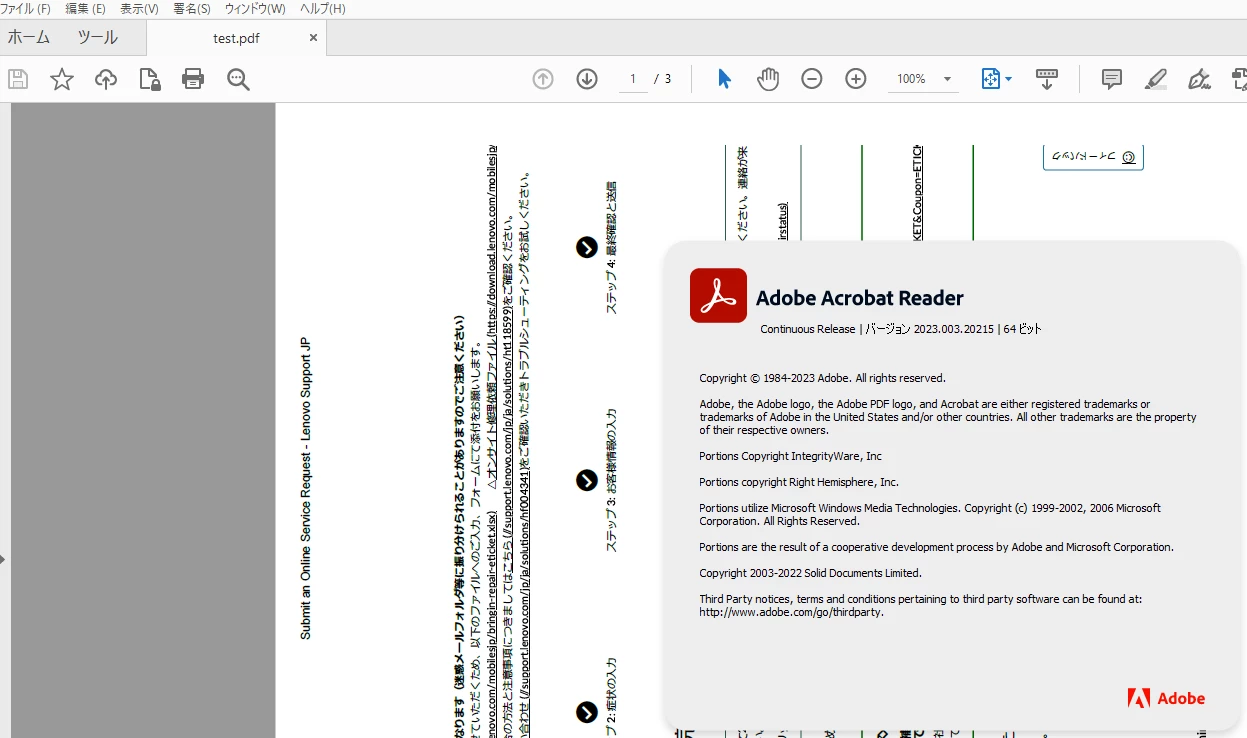Print the document with printer icon
Screen dimensions: 1247x738
193,79
